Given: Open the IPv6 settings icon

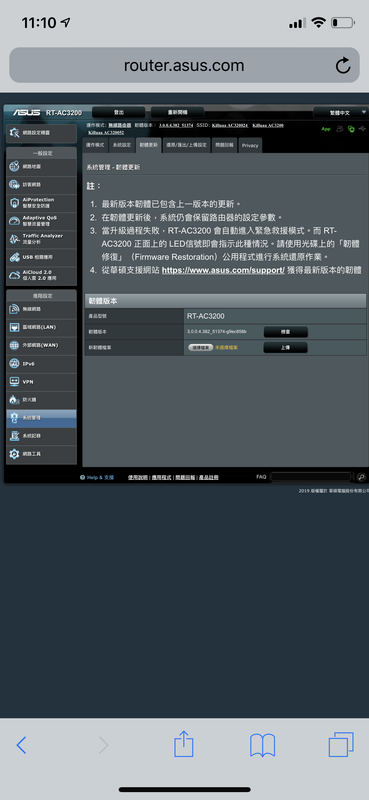Looking at the screenshot, I should click(14, 364).
